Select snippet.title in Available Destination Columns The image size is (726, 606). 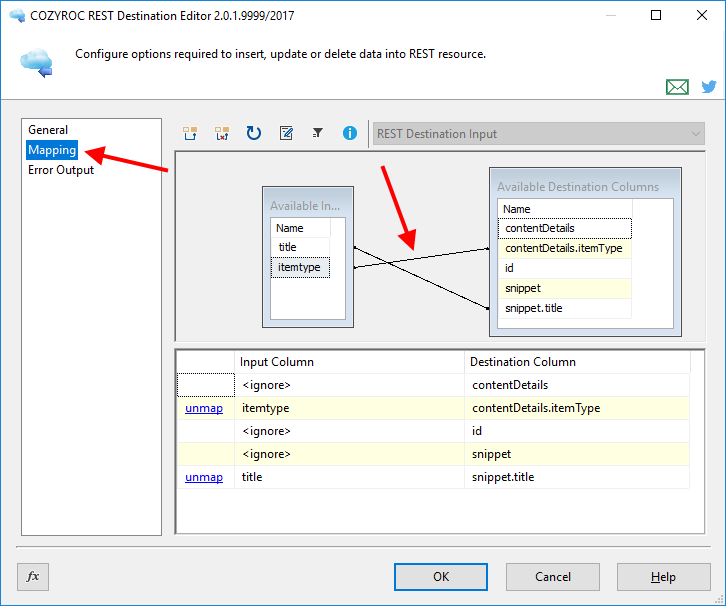[564, 308]
